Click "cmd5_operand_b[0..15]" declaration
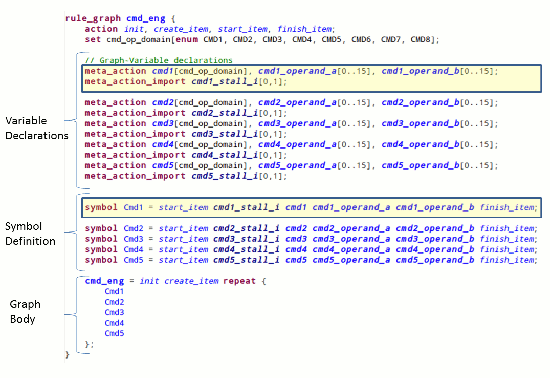Viewport: 550px width, 378px height. 439,165
